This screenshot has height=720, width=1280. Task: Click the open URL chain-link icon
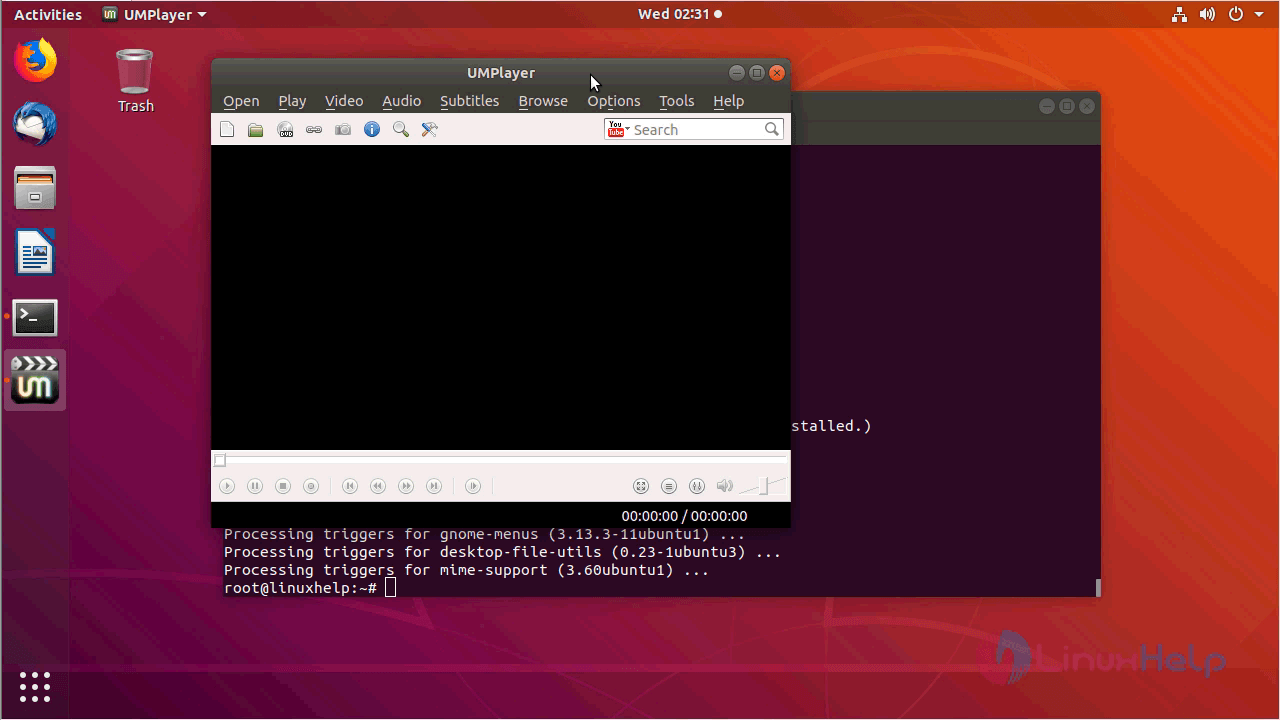point(314,130)
